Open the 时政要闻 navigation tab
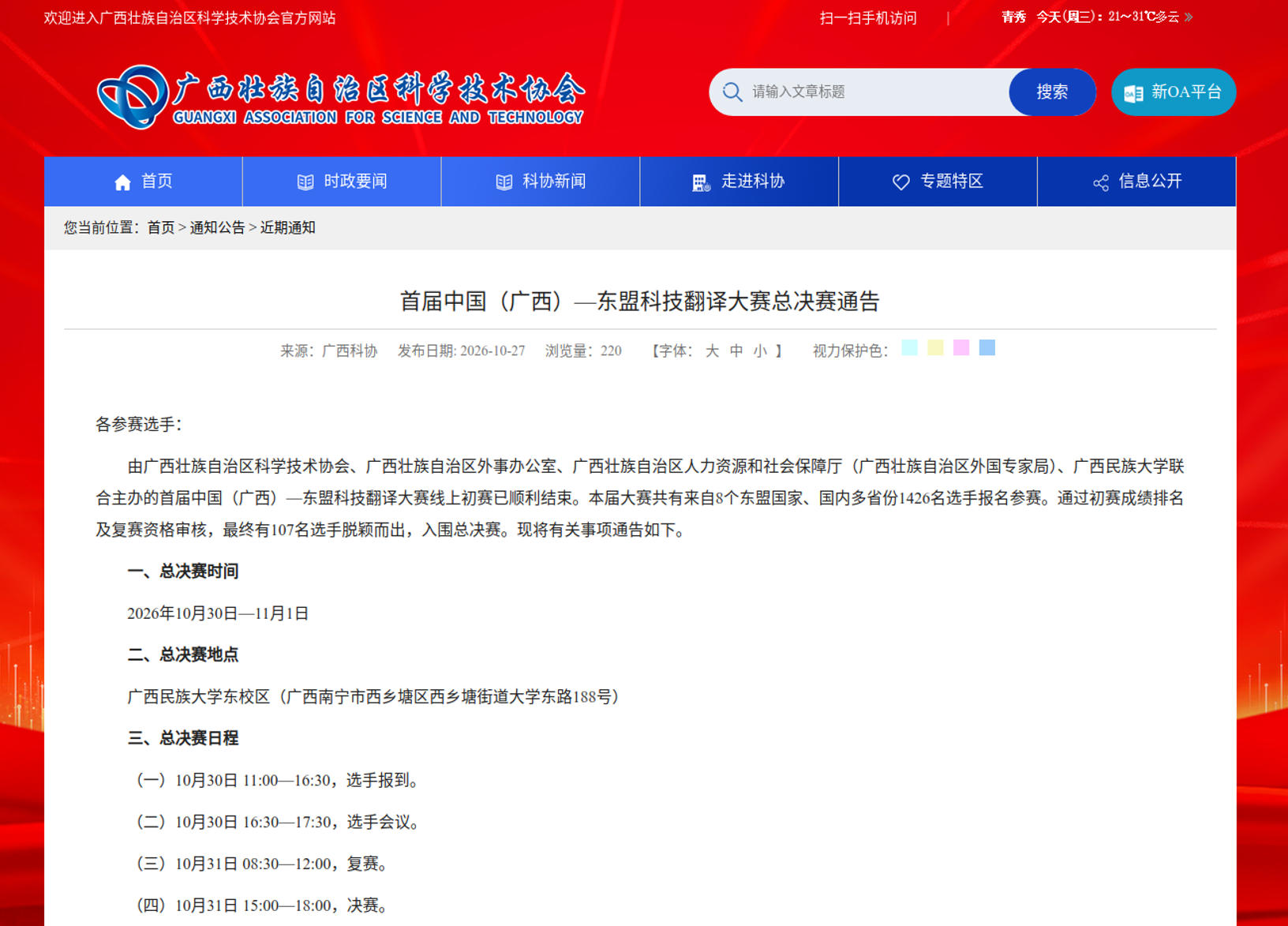1288x926 pixels. tap(342, 182)
